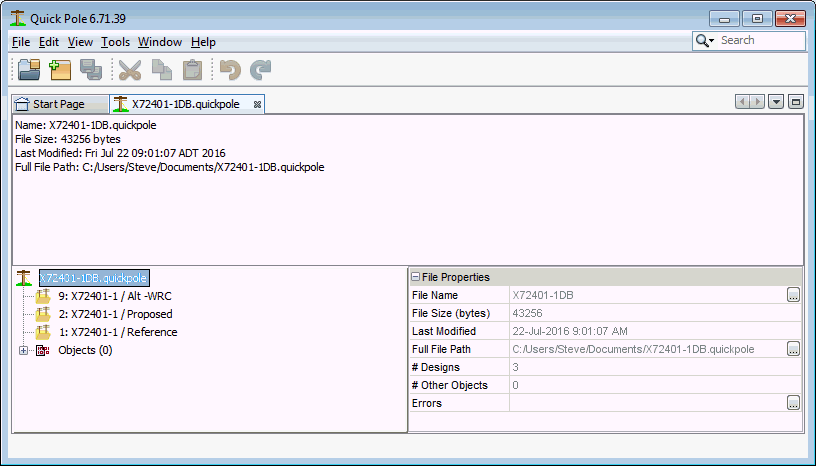Select the Errors property row label
The image size is (816, 466).
tap(427, 403)
